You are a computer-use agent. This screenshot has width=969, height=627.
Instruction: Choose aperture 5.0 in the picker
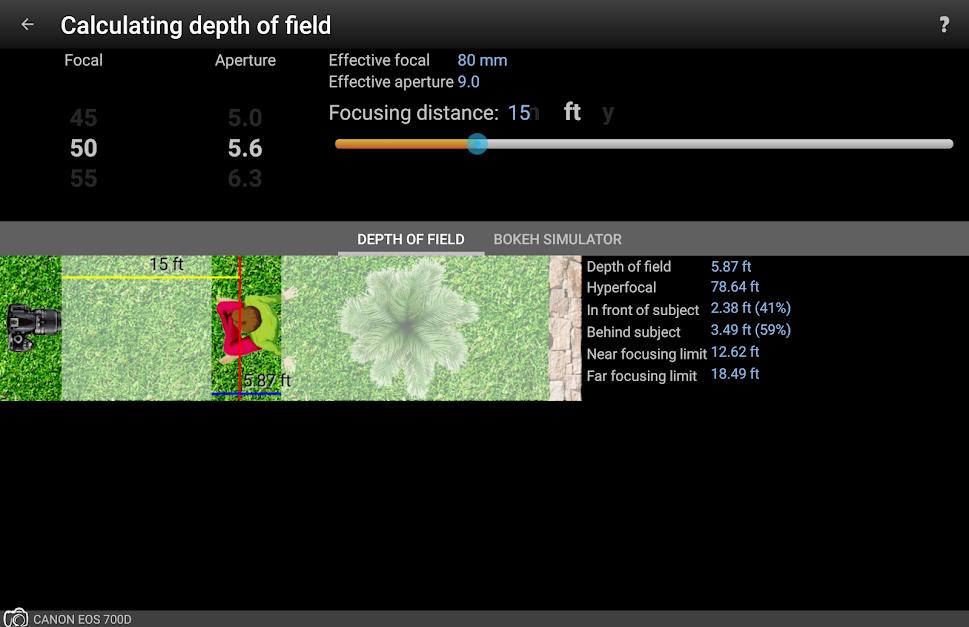244,118
